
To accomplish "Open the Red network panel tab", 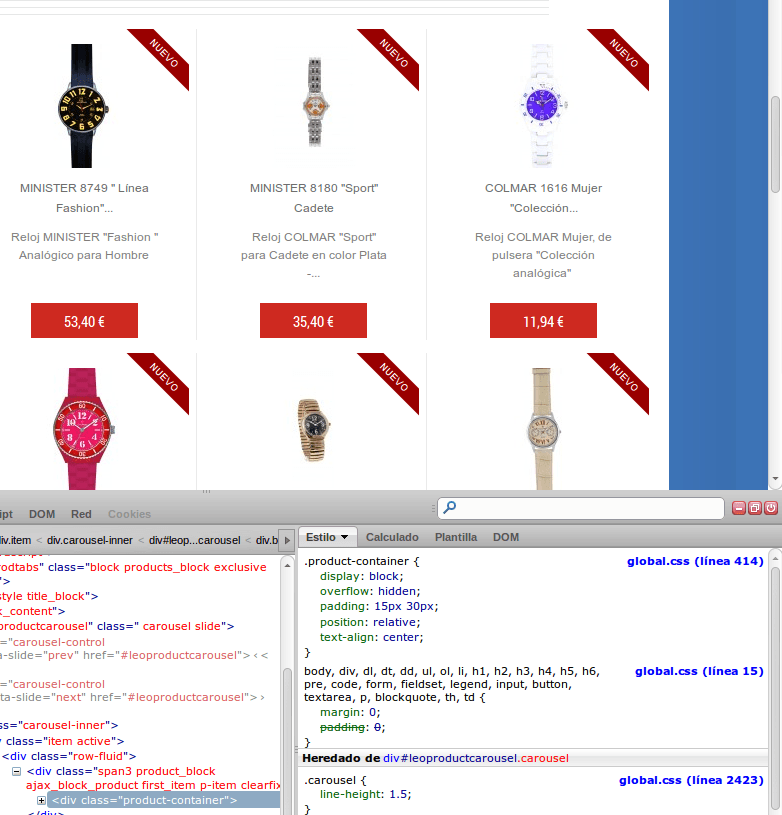I will tap(81, 514).
